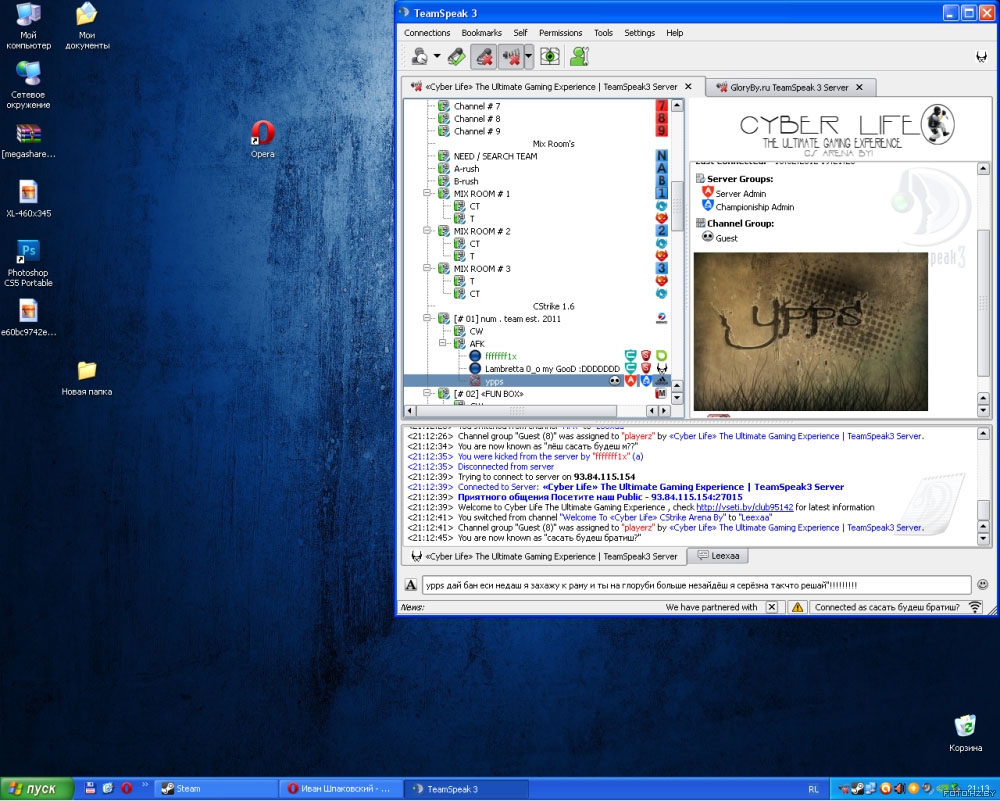Open the dropdown beside mute speakers
Screen dimensions: 1000x801
[x=529, y=57]
